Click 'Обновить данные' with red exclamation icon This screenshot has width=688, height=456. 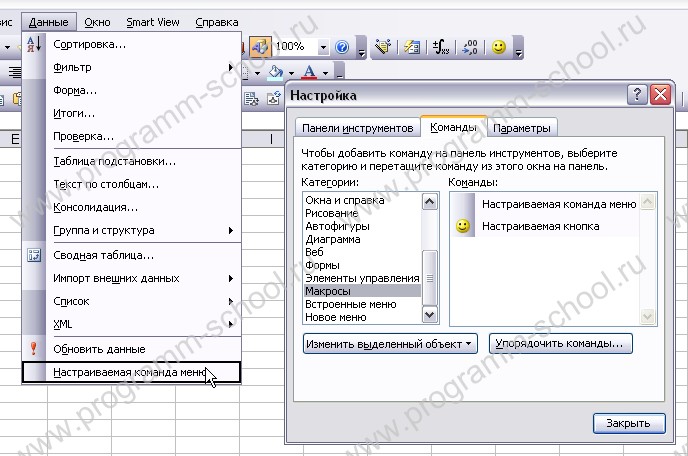point(99,349)
